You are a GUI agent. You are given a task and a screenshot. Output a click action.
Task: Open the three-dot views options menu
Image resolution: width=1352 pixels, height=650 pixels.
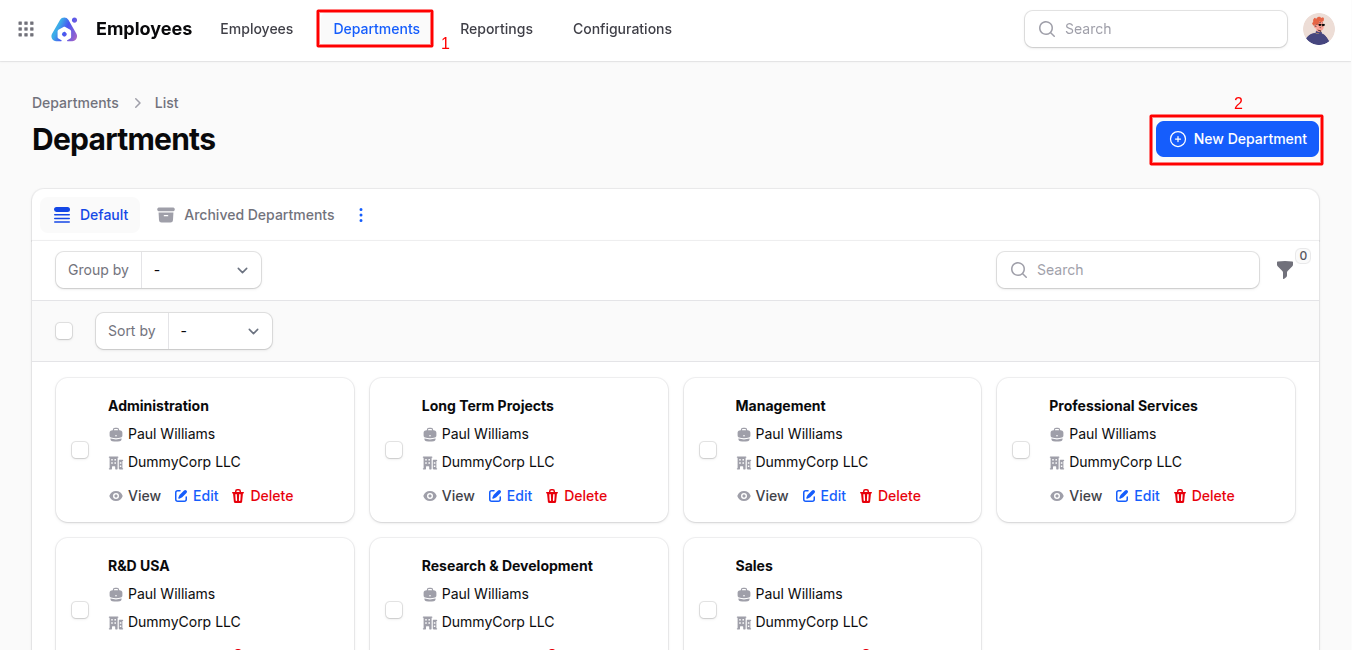coord(361,215)
